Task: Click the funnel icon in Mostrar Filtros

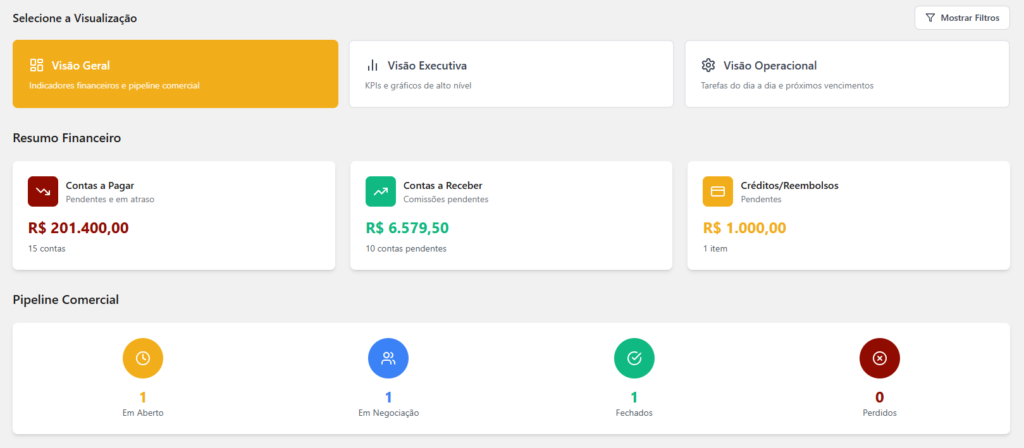Action: (930, 18)
